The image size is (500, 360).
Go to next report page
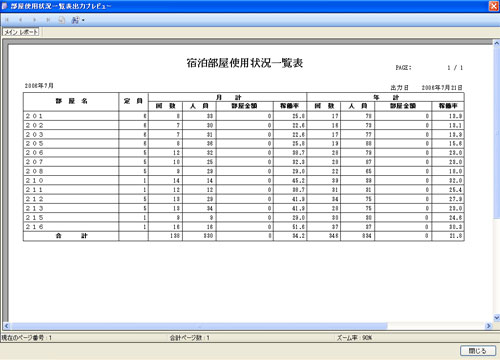34,20
